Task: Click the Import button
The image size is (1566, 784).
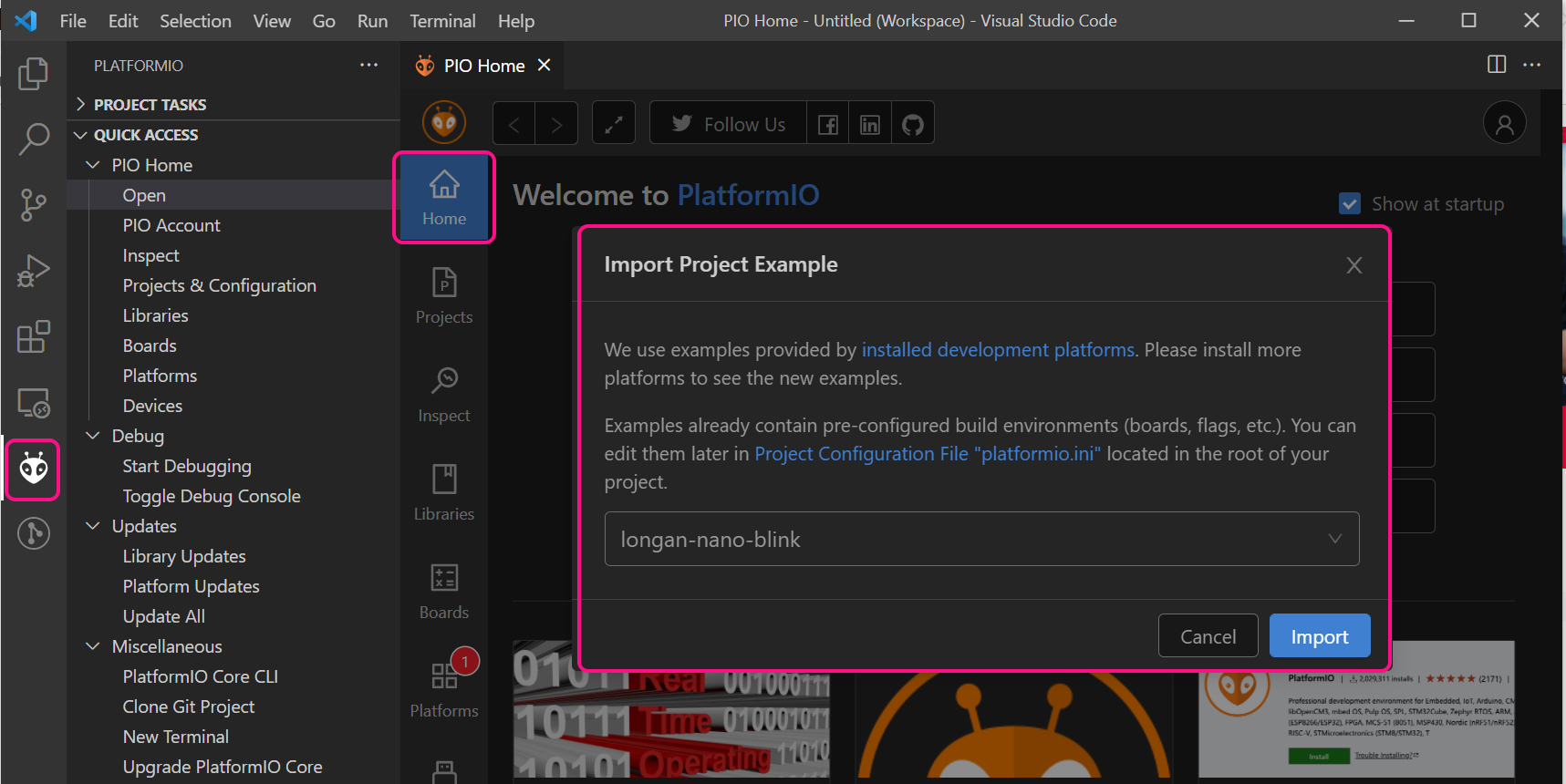Action: click(1320, 635)
